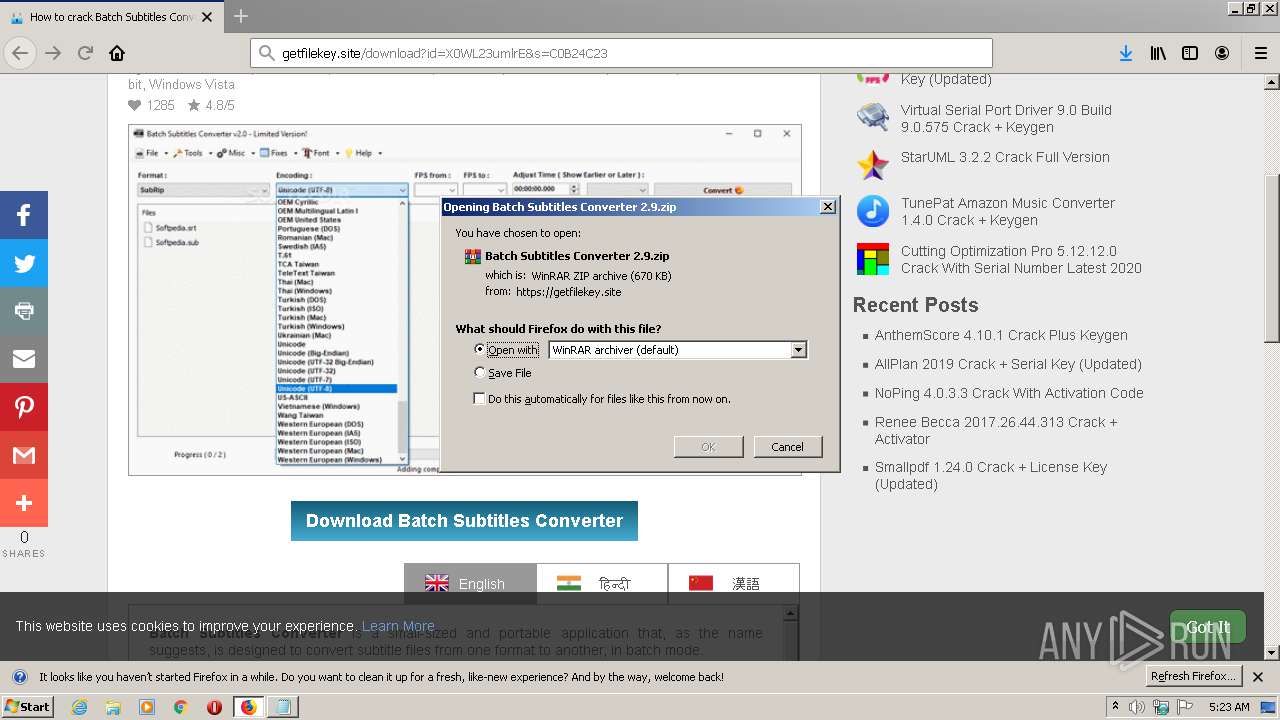Click the taskbar clock showing 5:23 AM
Viewport: 1280px width, 720px height.
[x=1229, y=707]
